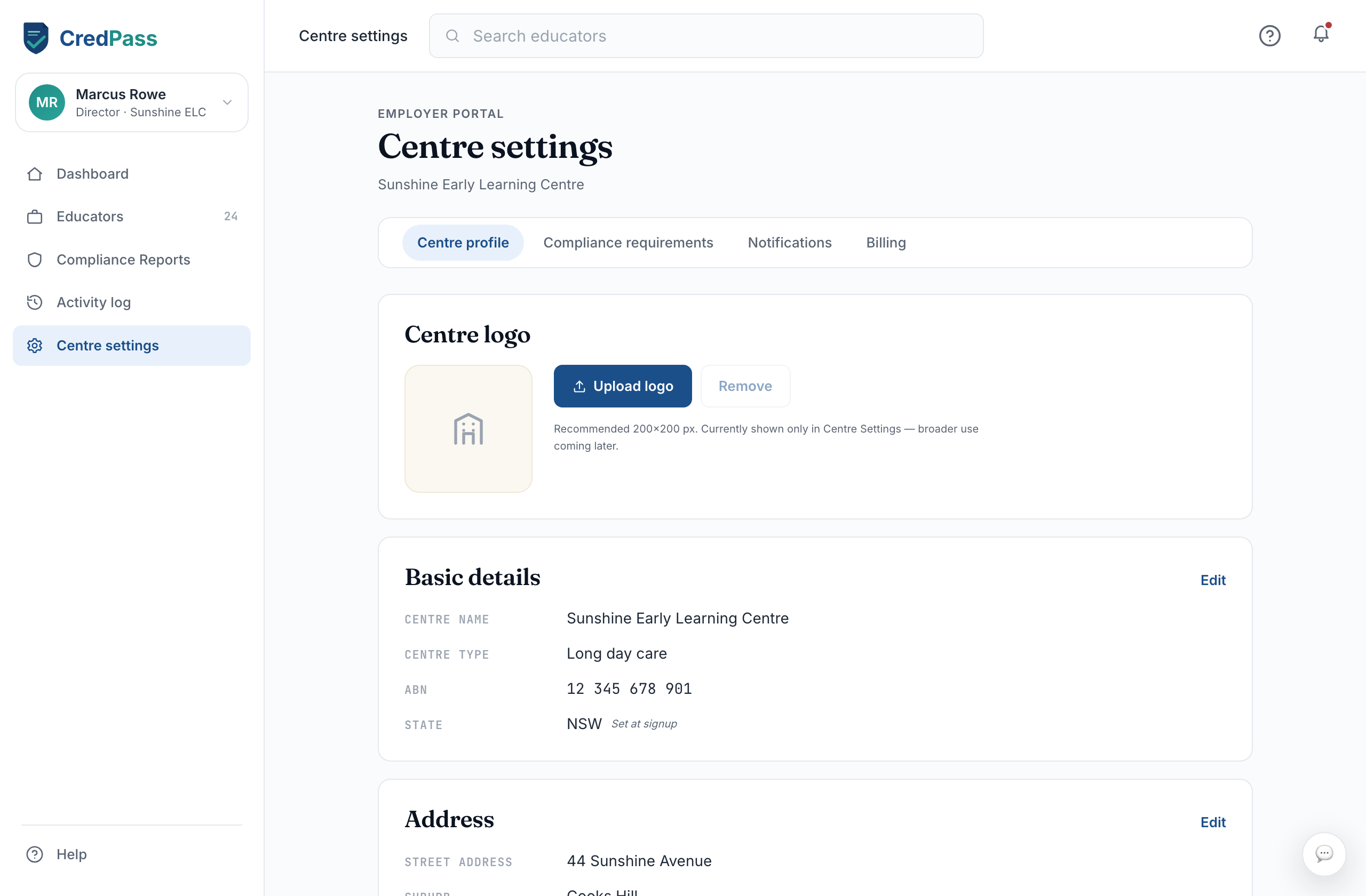
Task: Click the Educators briefcase icon
Action: (35, 217)
